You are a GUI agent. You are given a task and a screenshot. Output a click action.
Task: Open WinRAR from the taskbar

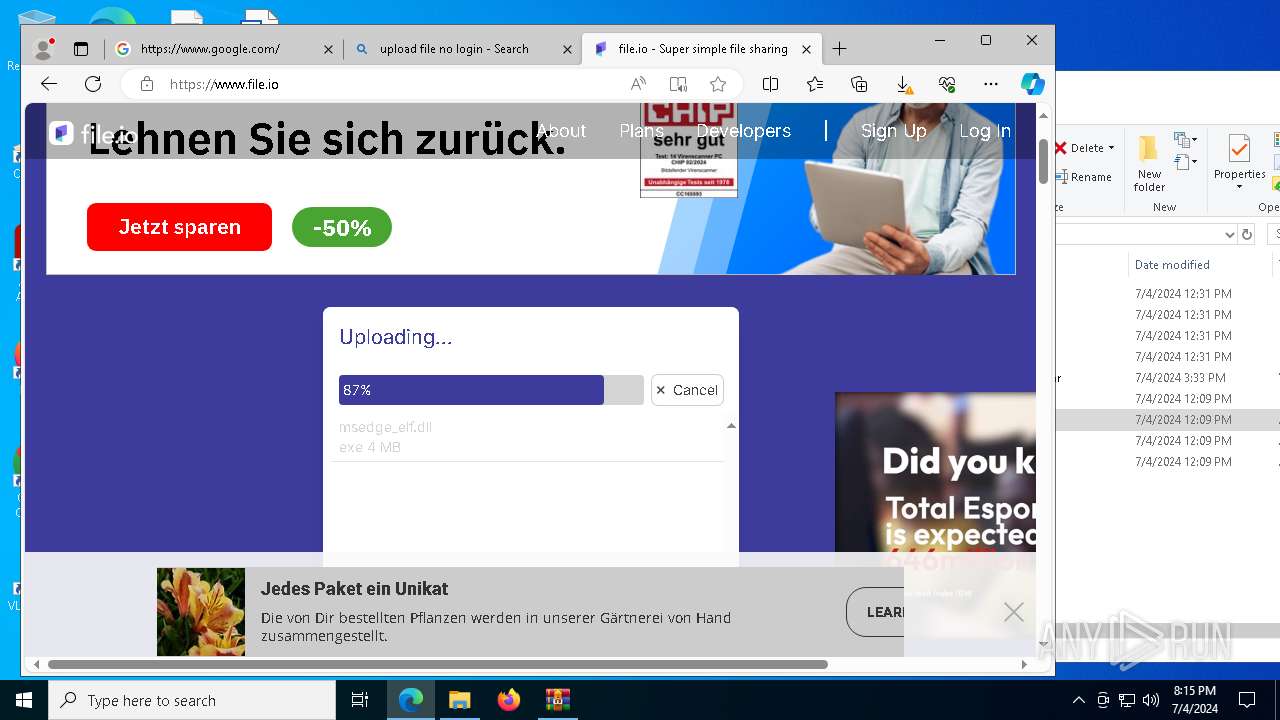pos(557,700)
